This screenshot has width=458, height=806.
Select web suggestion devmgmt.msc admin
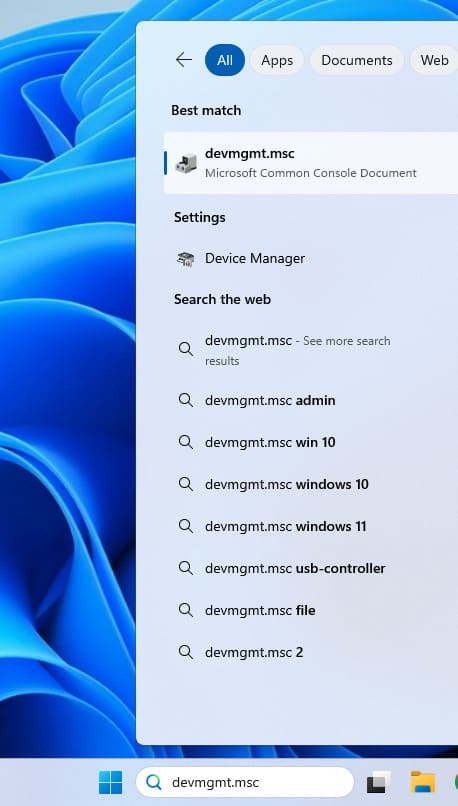311,400
